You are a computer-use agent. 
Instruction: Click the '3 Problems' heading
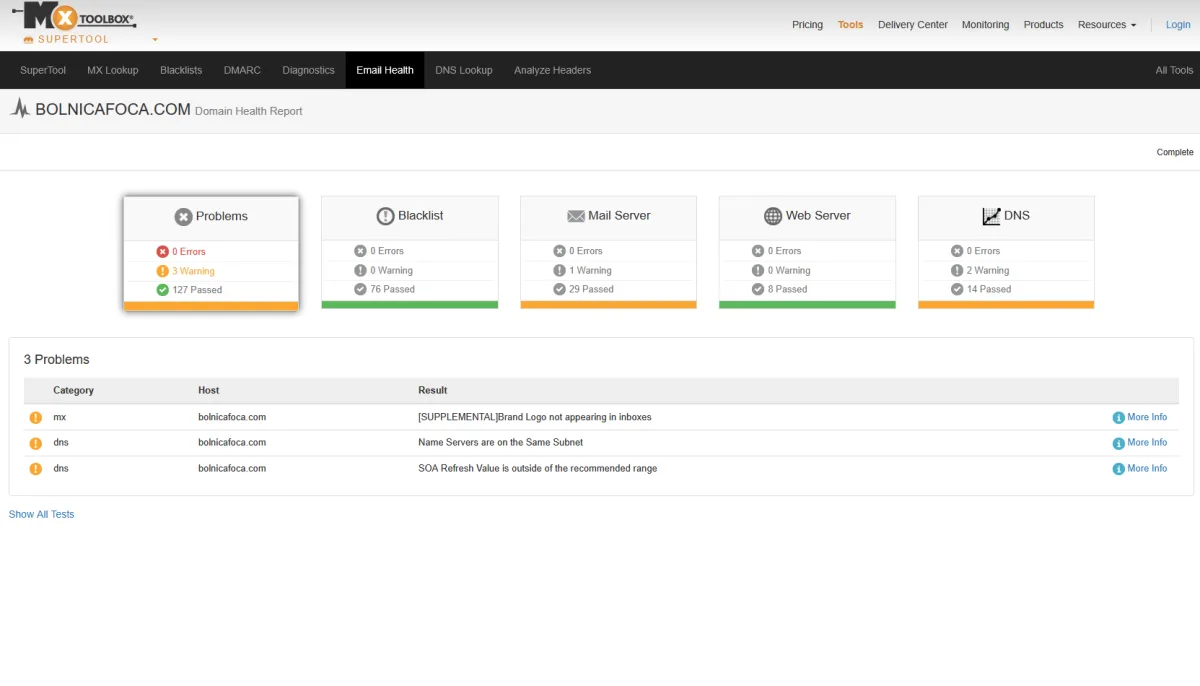coord(56,359)
